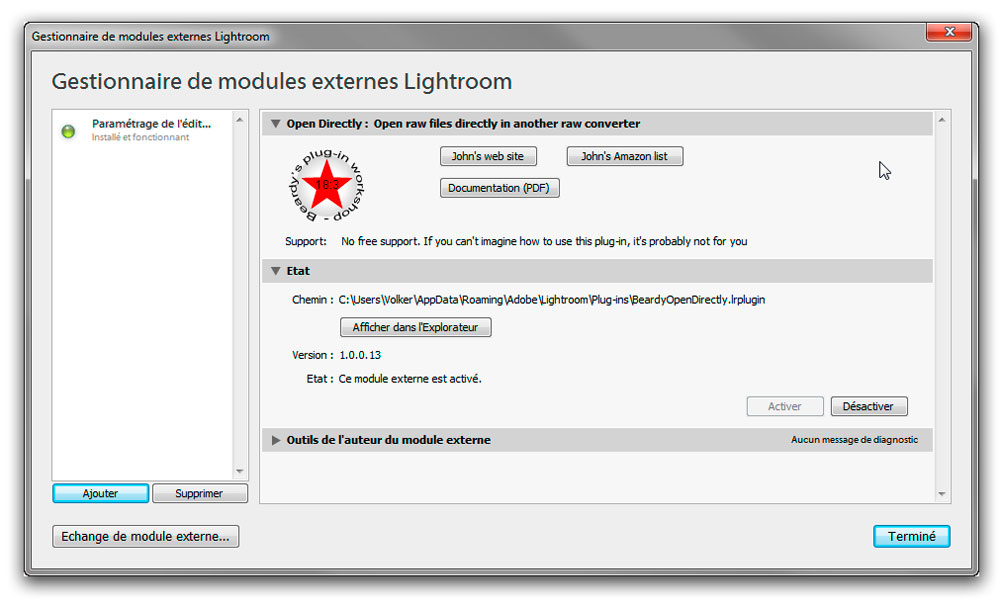Click the version number 1.0.0.13

(360, 355)
